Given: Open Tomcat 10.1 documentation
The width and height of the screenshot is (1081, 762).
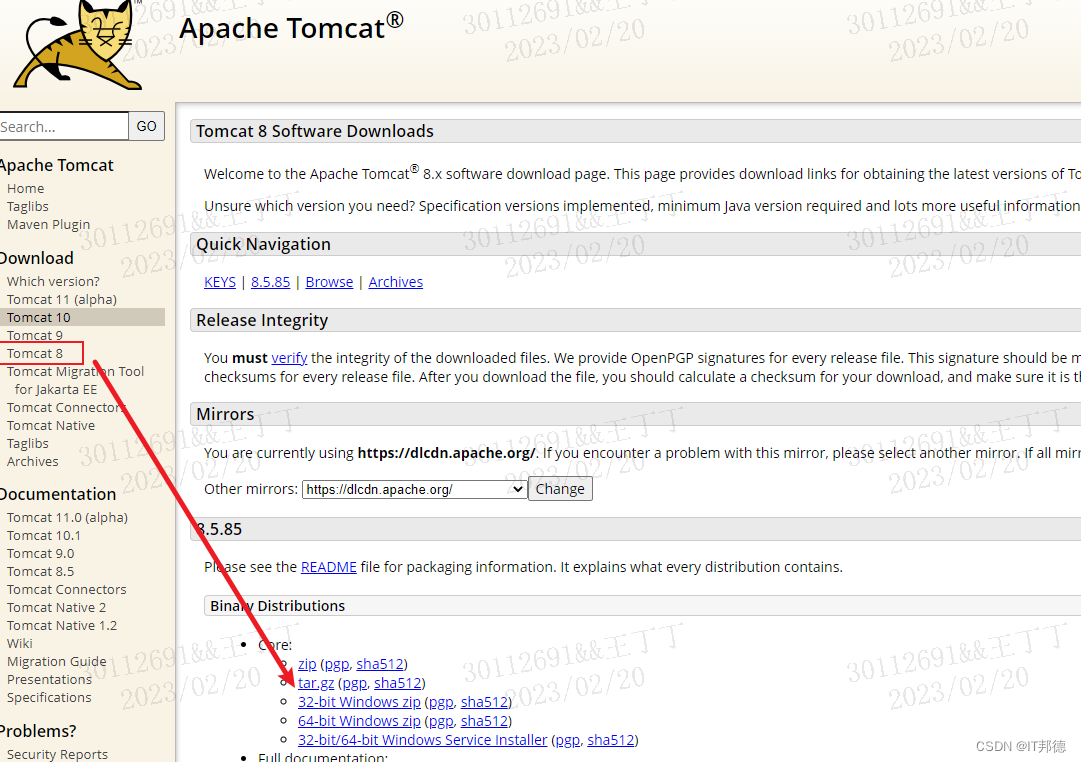Looking at the screenshot, I should [x=43, y=535].
